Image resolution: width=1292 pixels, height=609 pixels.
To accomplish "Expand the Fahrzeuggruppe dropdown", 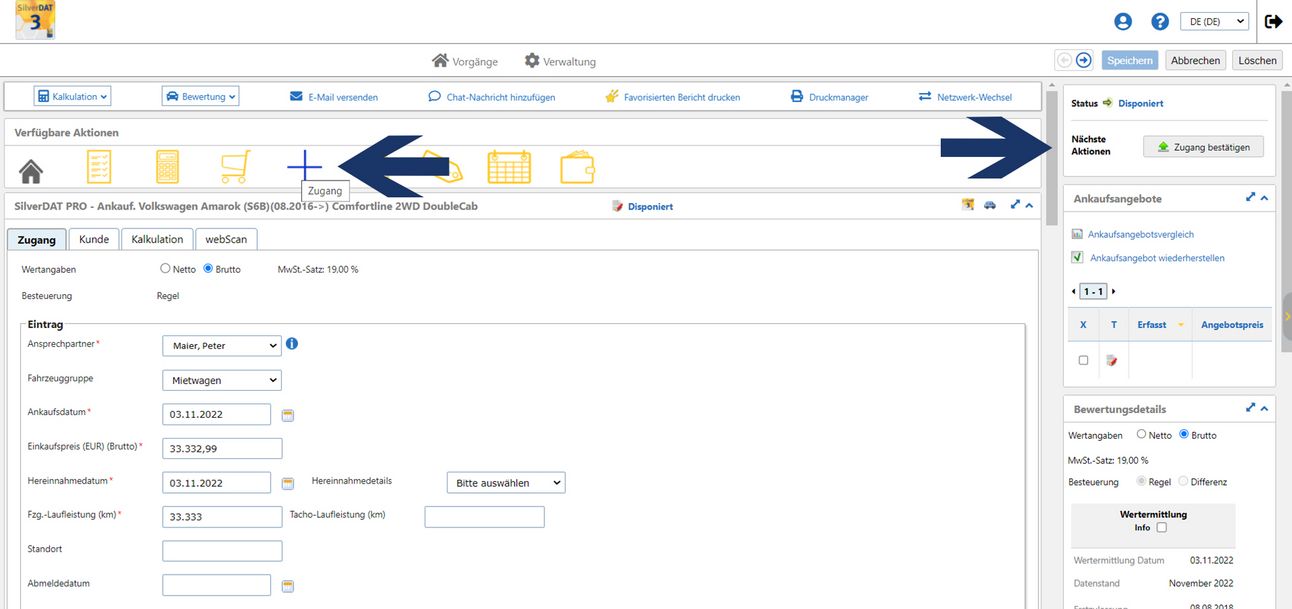I will (x=221, y=380).
